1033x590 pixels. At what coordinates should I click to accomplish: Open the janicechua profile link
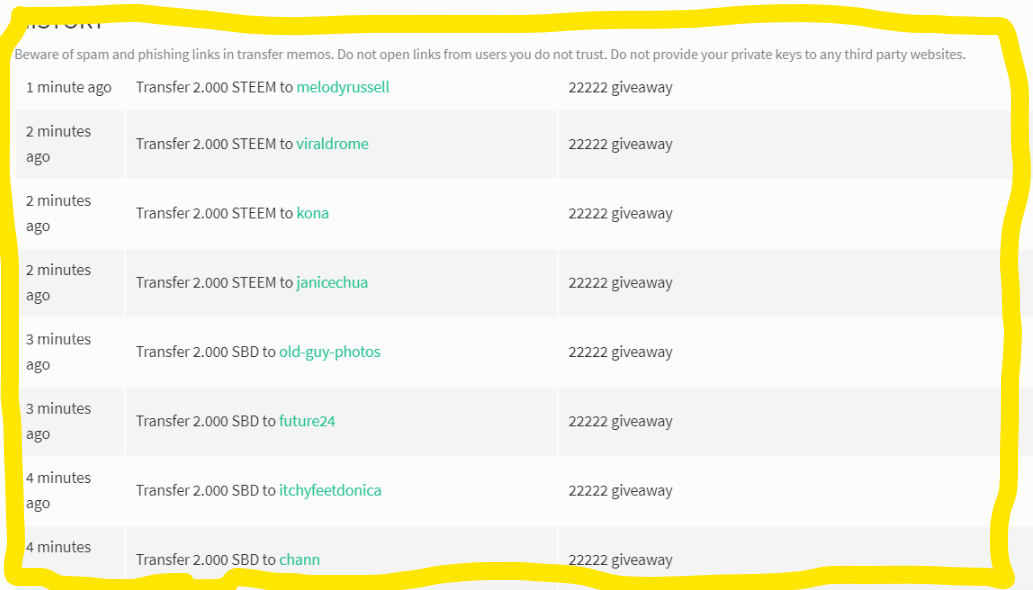[x=332, y=282]
